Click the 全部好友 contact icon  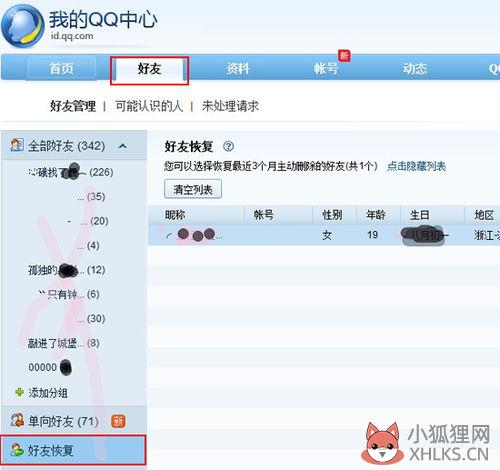[17, 145]
